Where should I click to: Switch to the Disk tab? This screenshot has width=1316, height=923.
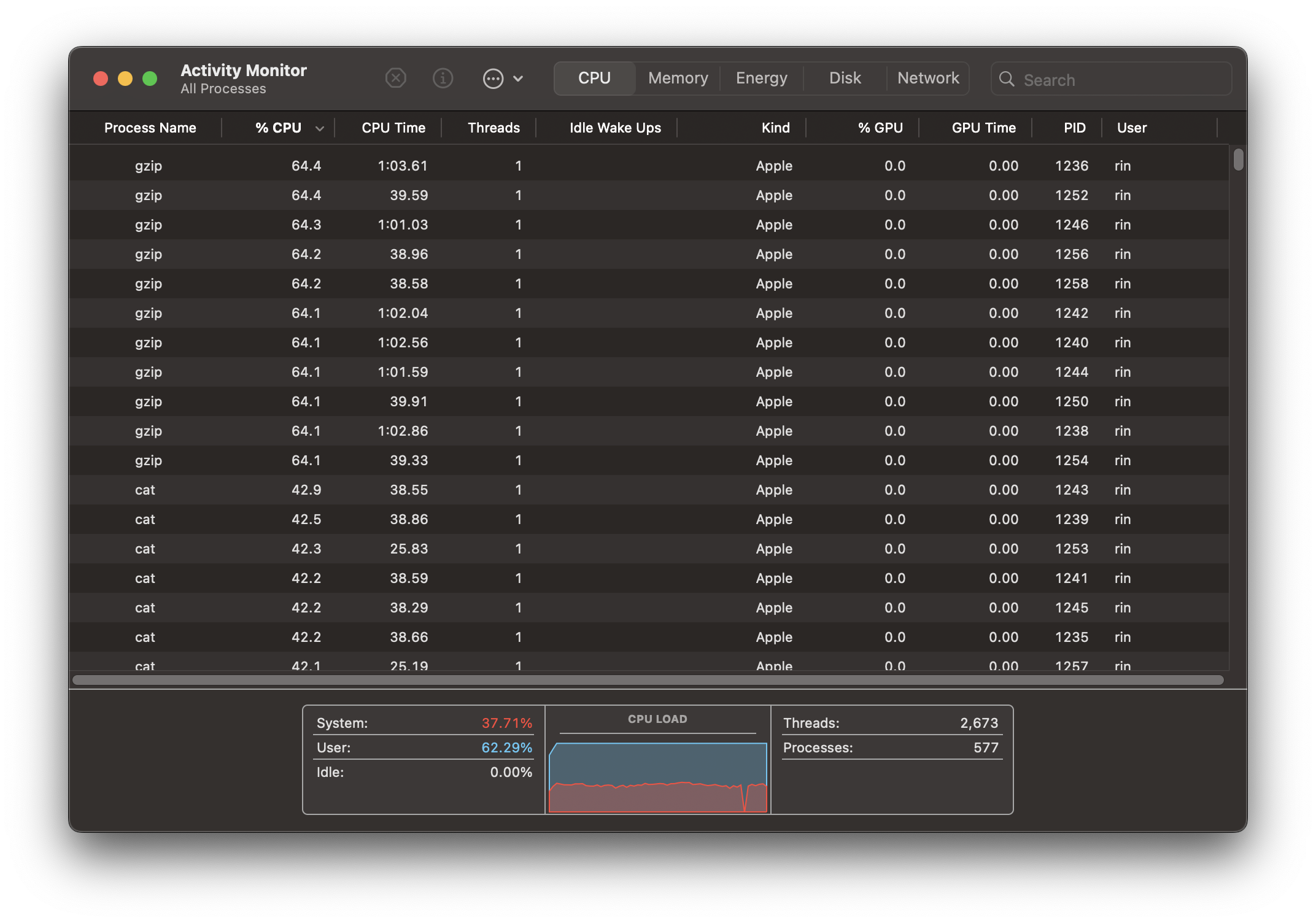(x=845, y=79)
